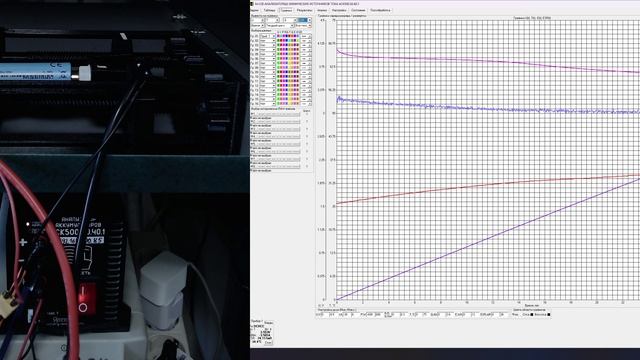Viewport: 640px width, 360px height.
Task: Pick the first green swatch in Гр. 03 row
Action: pyautogui.click(x=278, y=45)
